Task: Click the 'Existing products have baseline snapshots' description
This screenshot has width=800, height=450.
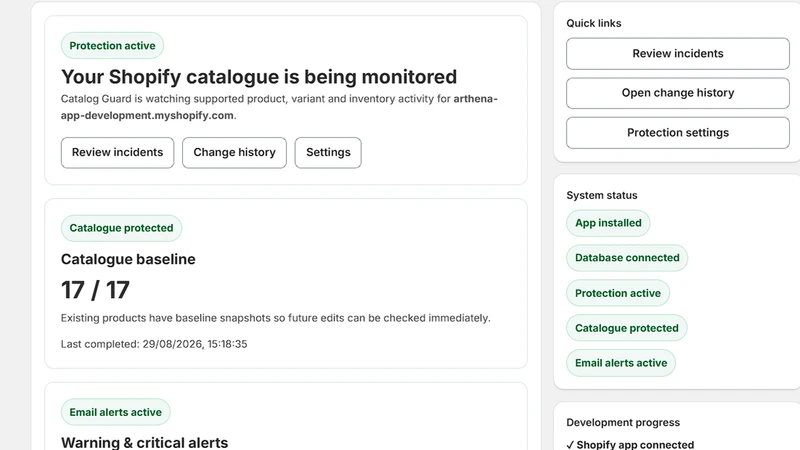Action: tap(276, 318)
